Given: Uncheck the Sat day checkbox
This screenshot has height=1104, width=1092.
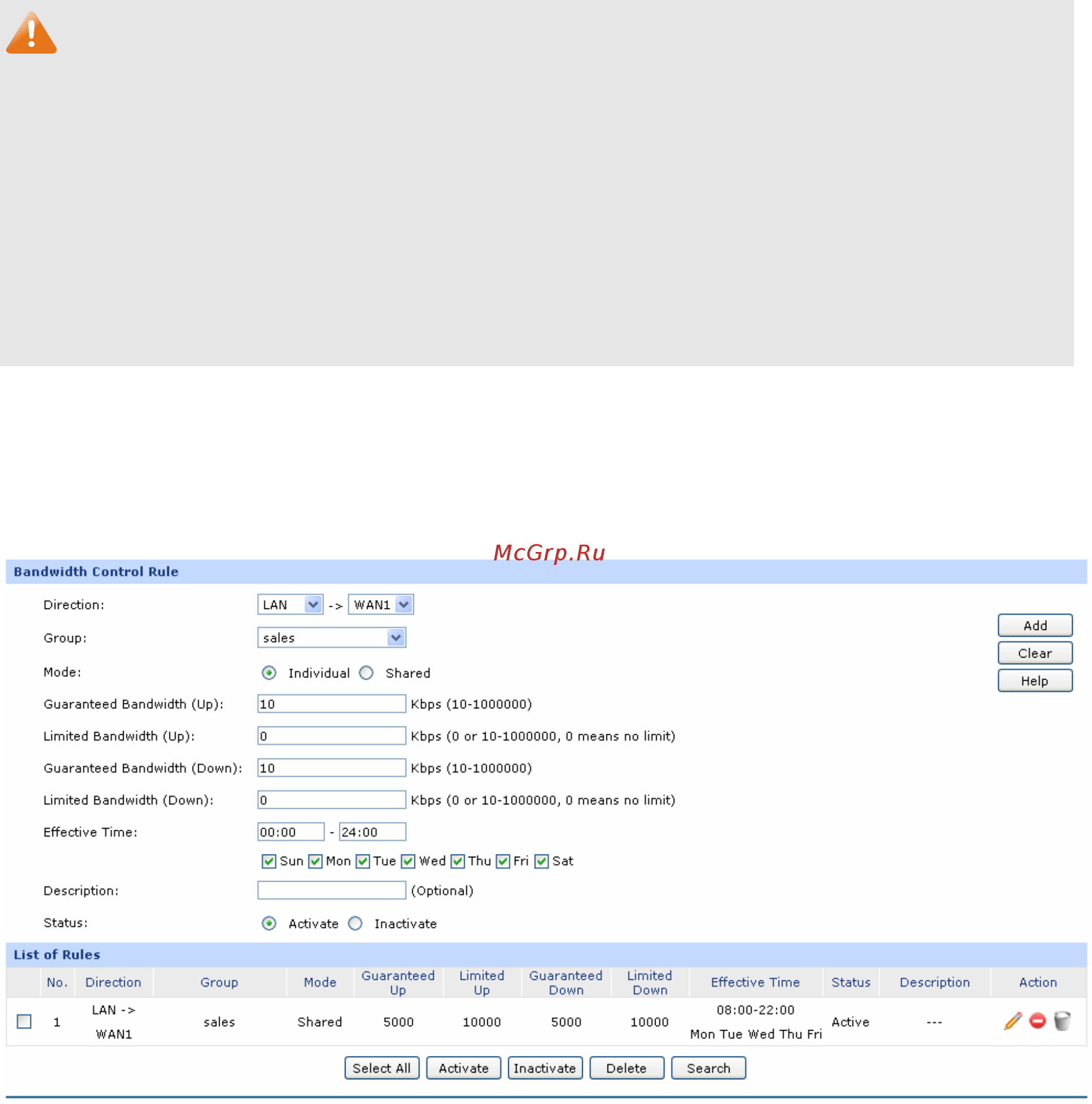Looking at the screenshot, I should click(x=541, y=862).
